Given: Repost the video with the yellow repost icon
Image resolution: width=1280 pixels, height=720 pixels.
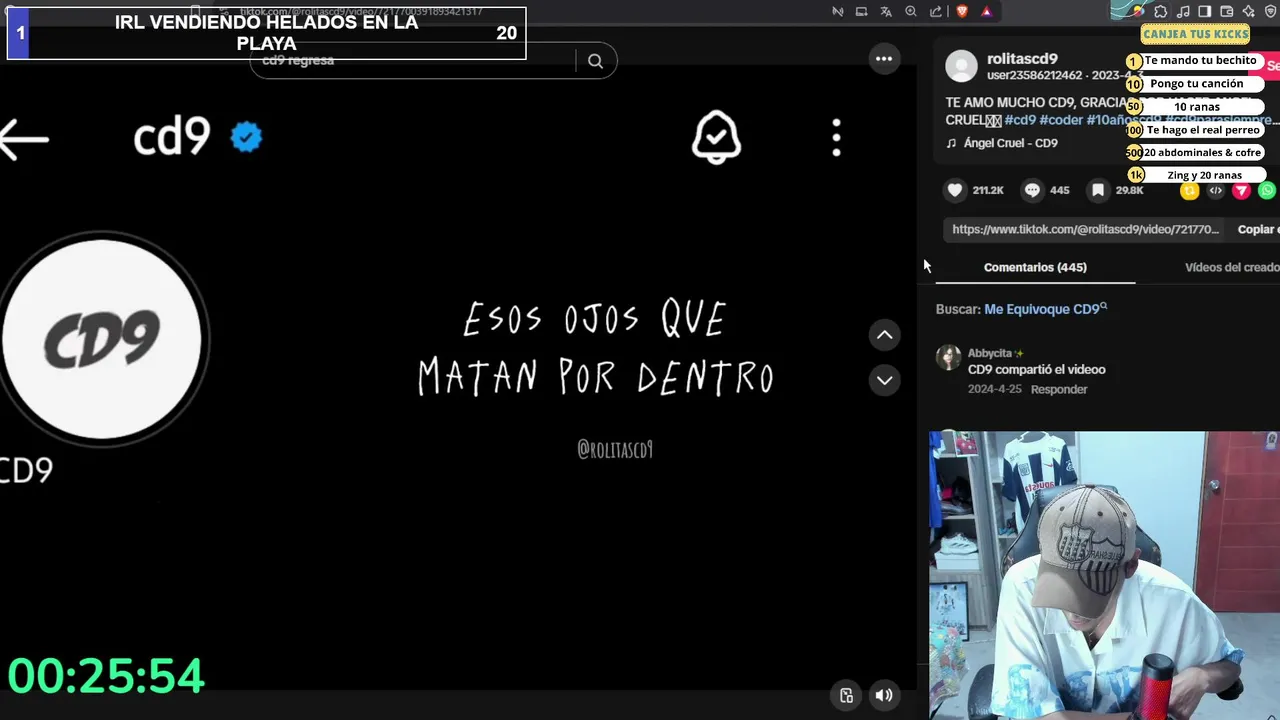Looking at the screenshot, I should click(x=1189, y=190).
